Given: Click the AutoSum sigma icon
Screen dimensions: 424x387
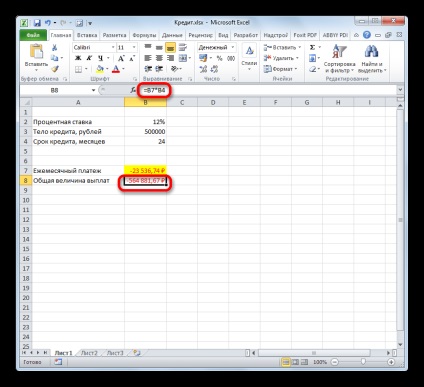Looking at the screenshot, I should pyautogui.click(x=312, y=47).
